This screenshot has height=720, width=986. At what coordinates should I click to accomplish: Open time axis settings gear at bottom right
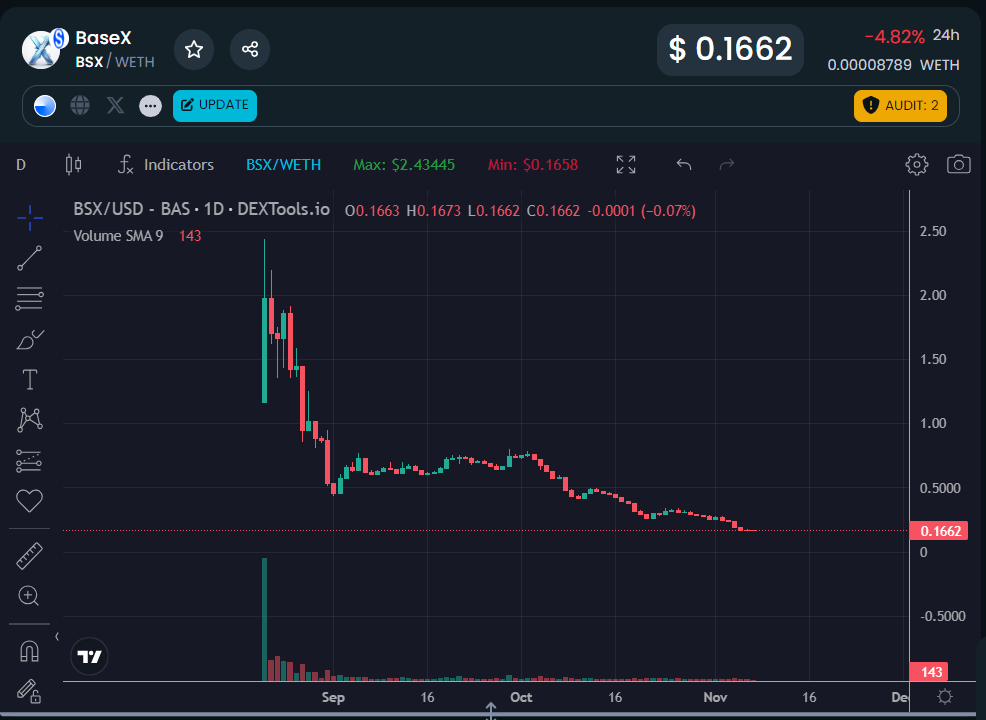(944, 697)
